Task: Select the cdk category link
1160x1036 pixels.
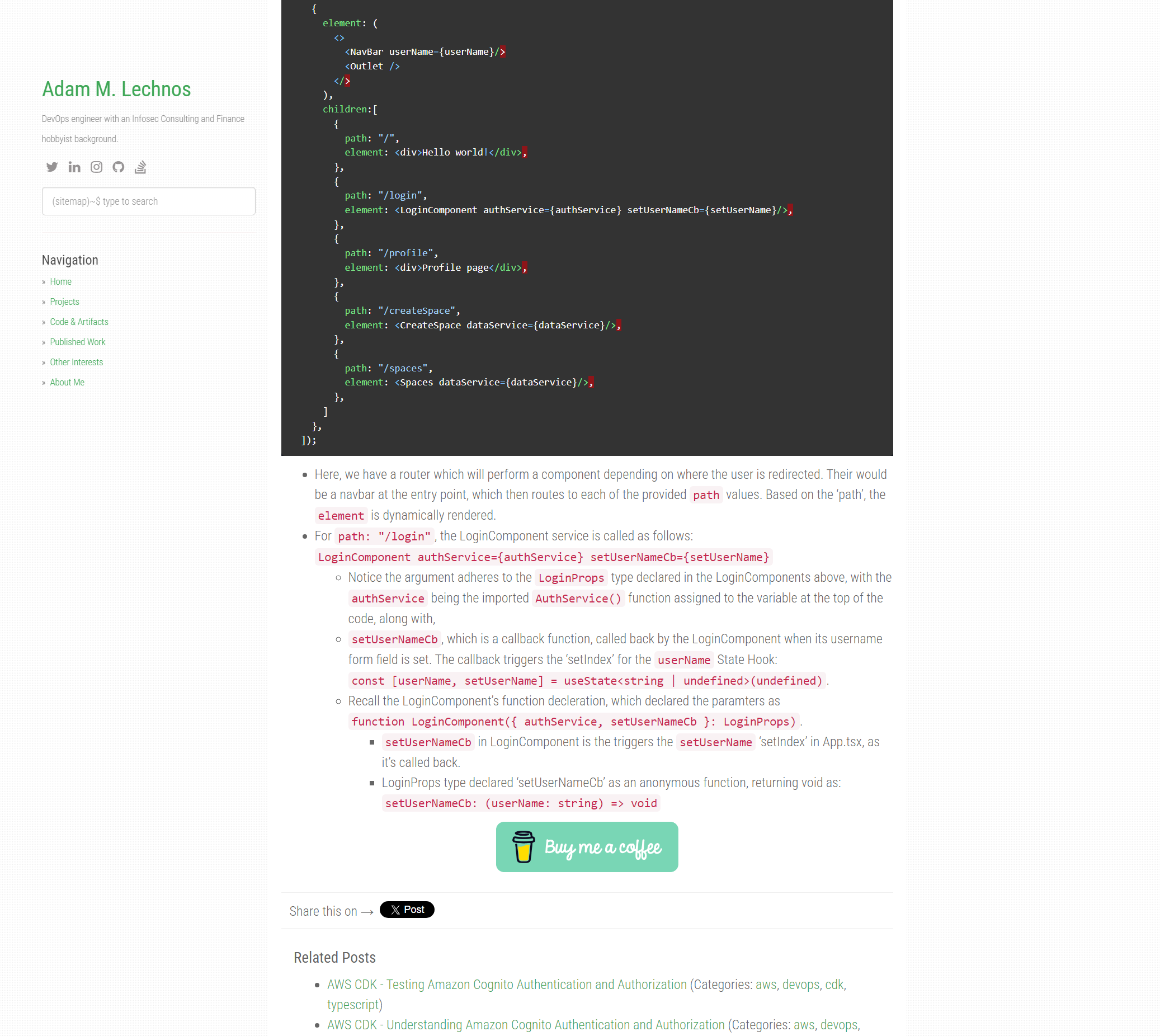Action: tap(834, 984)
